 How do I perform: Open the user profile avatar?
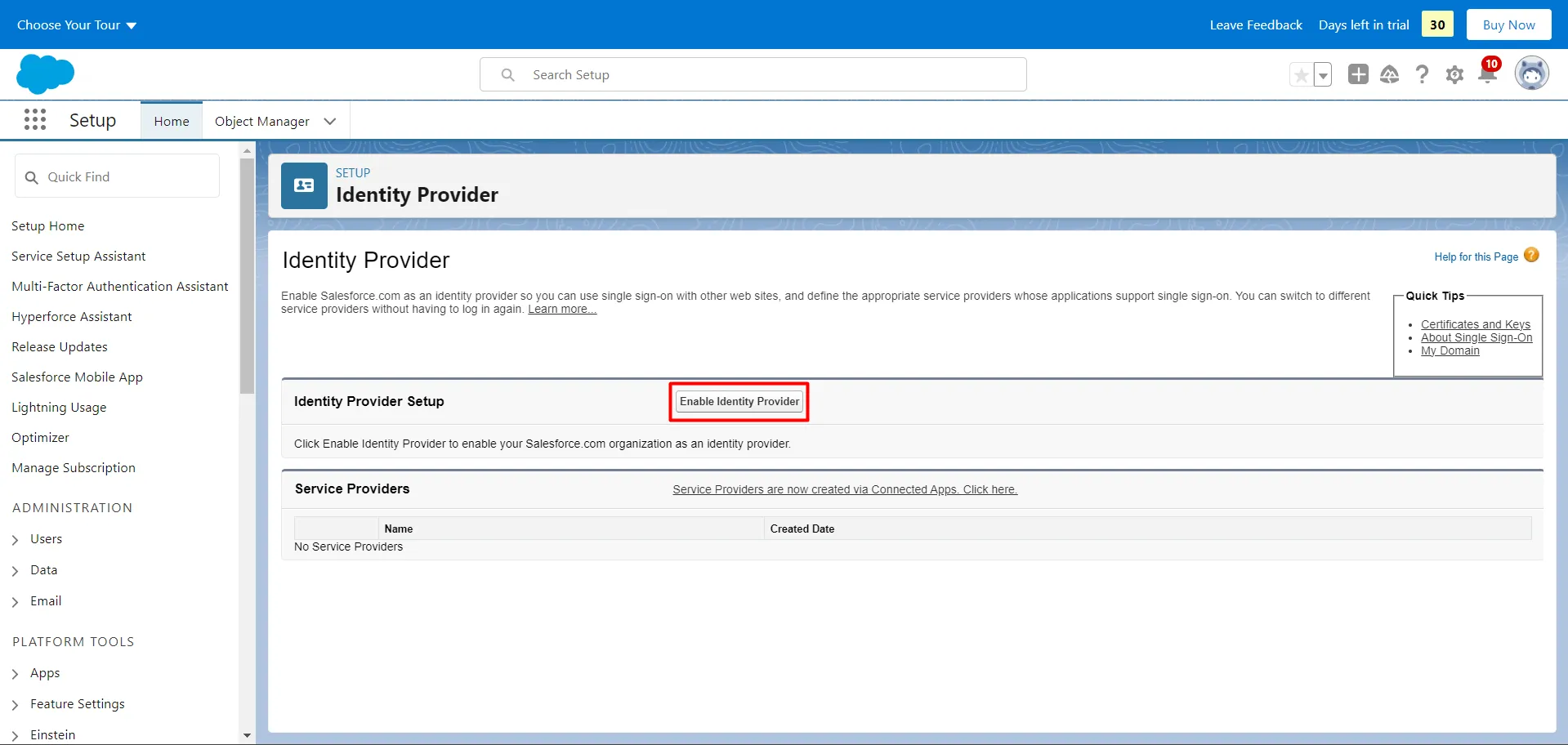pyautogui.click(x=1532, y=74)
